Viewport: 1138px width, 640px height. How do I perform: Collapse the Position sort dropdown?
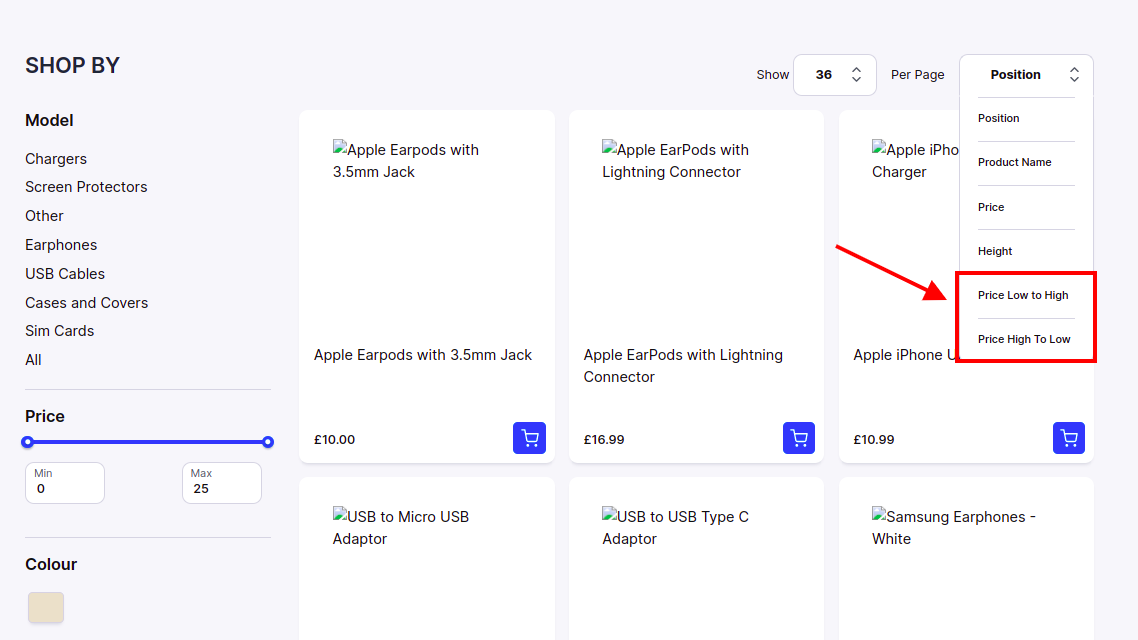(1026, 75)
